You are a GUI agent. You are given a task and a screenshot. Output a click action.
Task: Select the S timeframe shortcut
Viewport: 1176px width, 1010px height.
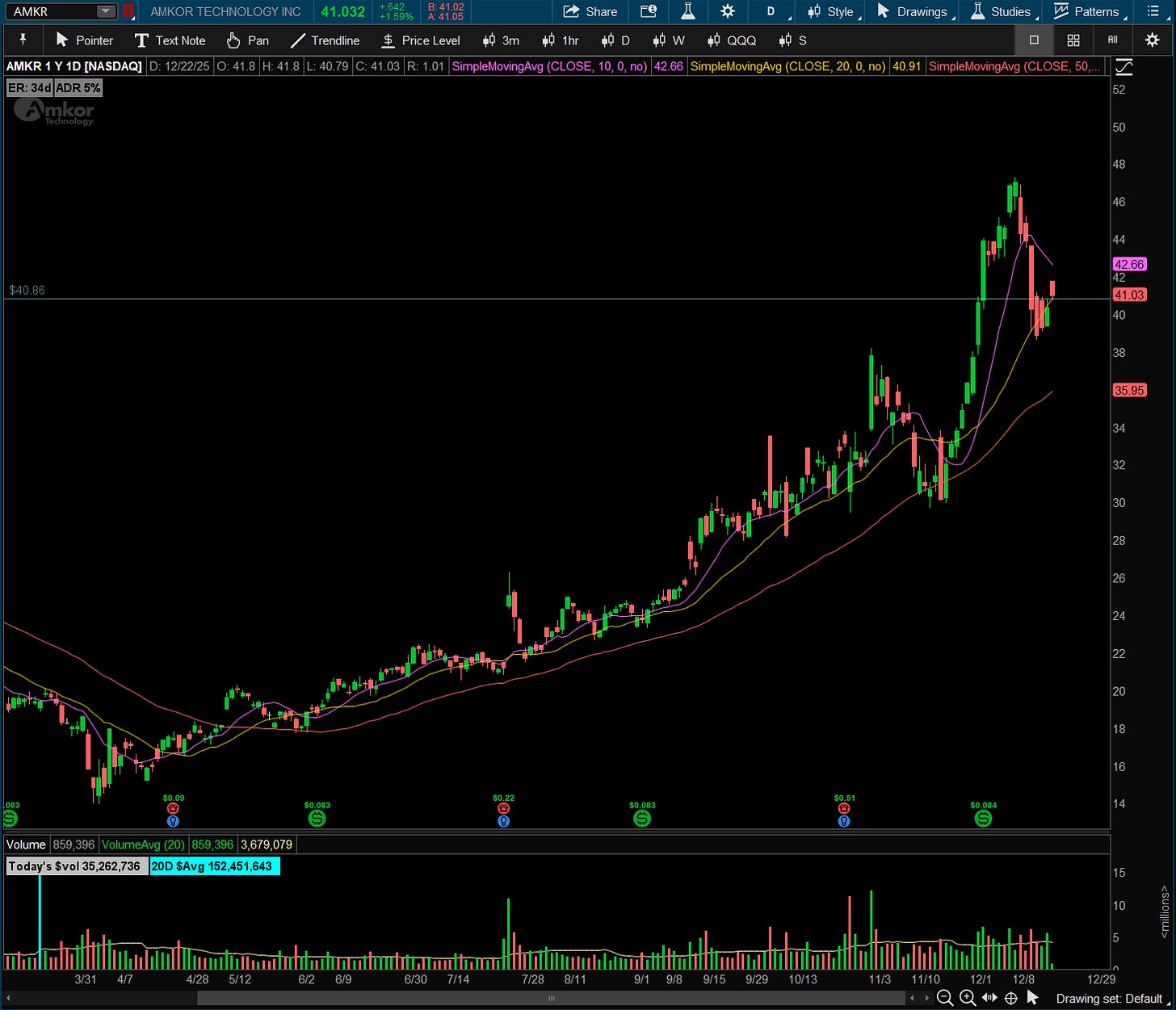pyautogui.click(x=793, y=40)
